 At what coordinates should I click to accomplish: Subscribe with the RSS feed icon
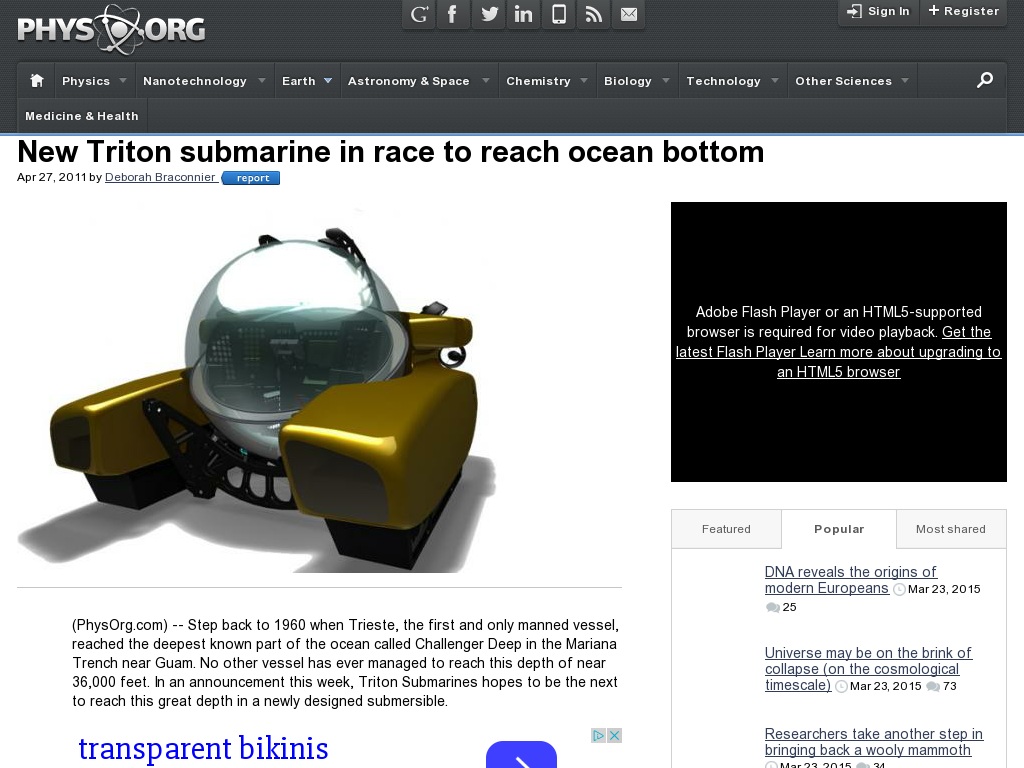[593, 14]
